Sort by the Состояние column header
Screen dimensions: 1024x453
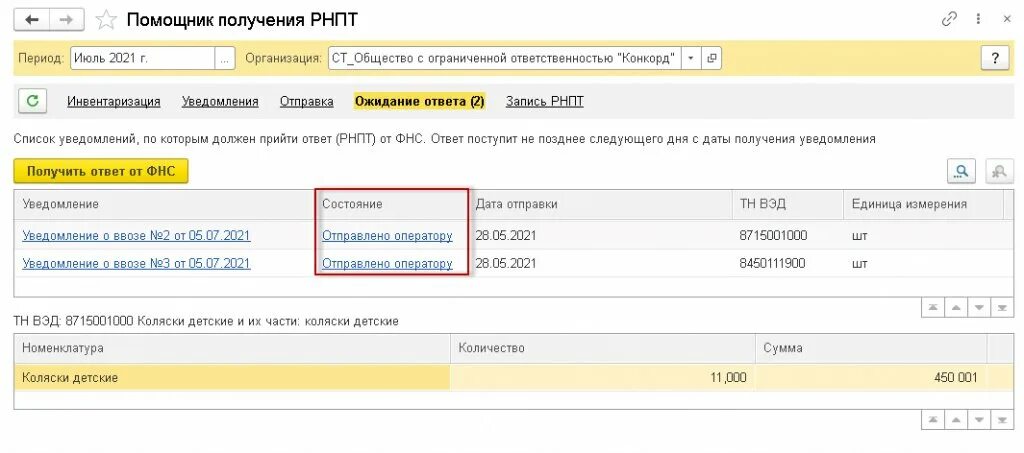coord(391,204)
